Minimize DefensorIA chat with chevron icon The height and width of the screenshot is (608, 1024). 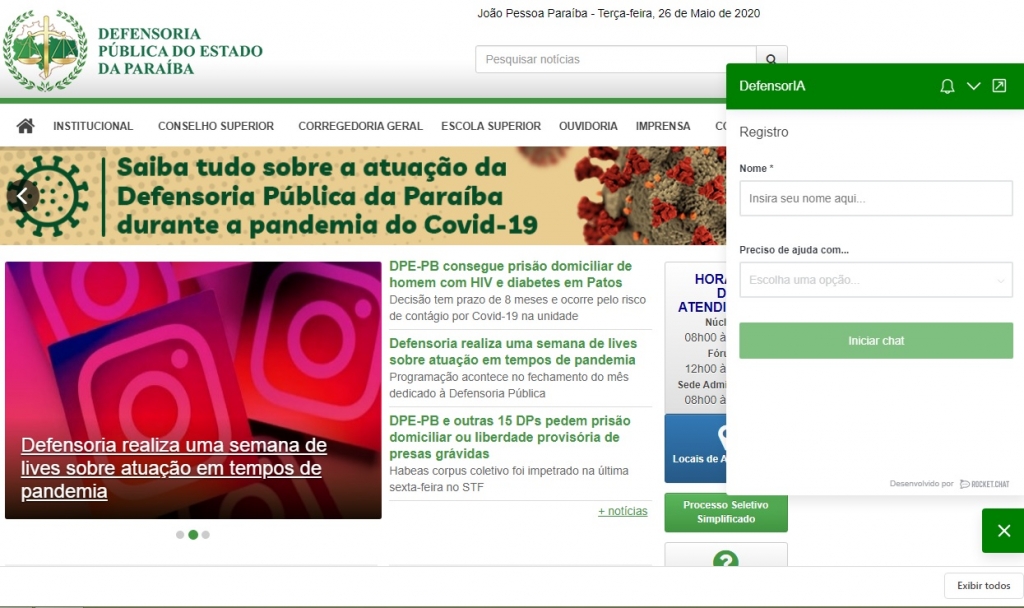(973, 86)
